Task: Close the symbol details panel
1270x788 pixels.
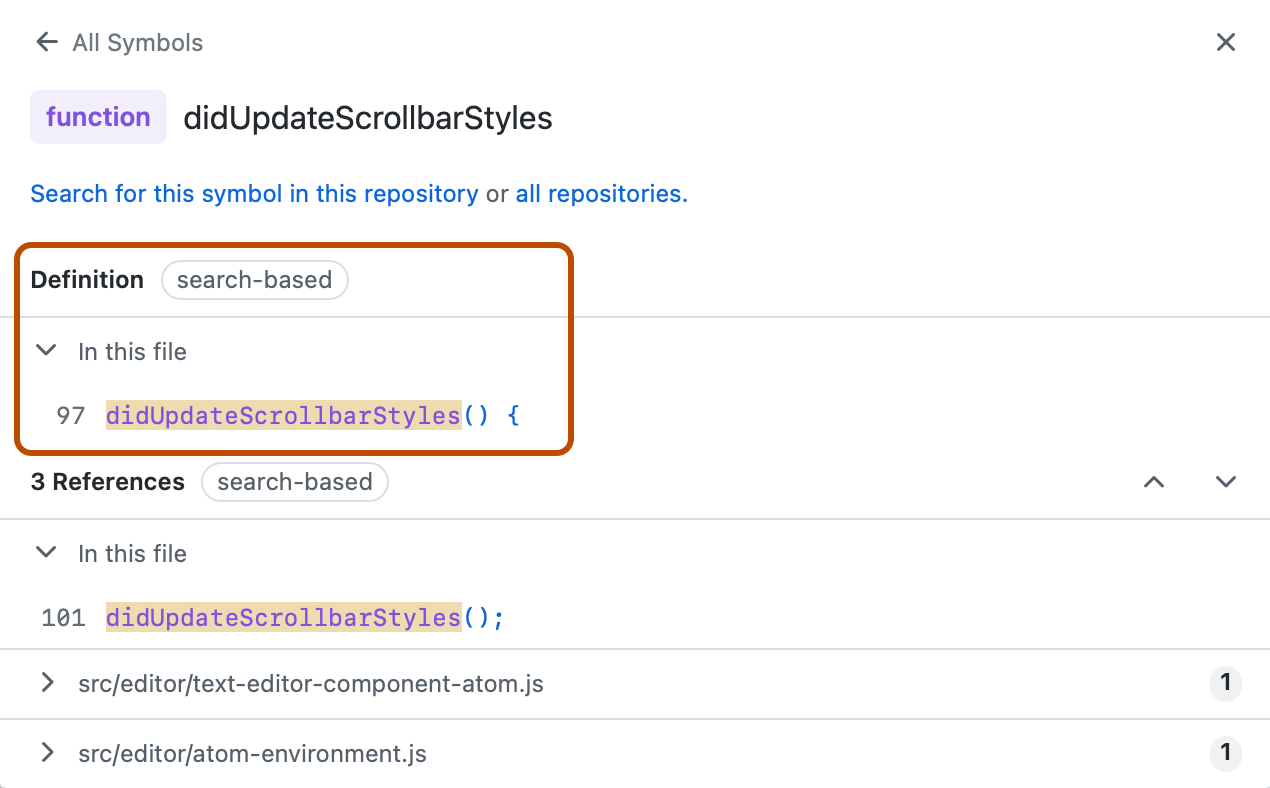Action: coord(1226,42)
